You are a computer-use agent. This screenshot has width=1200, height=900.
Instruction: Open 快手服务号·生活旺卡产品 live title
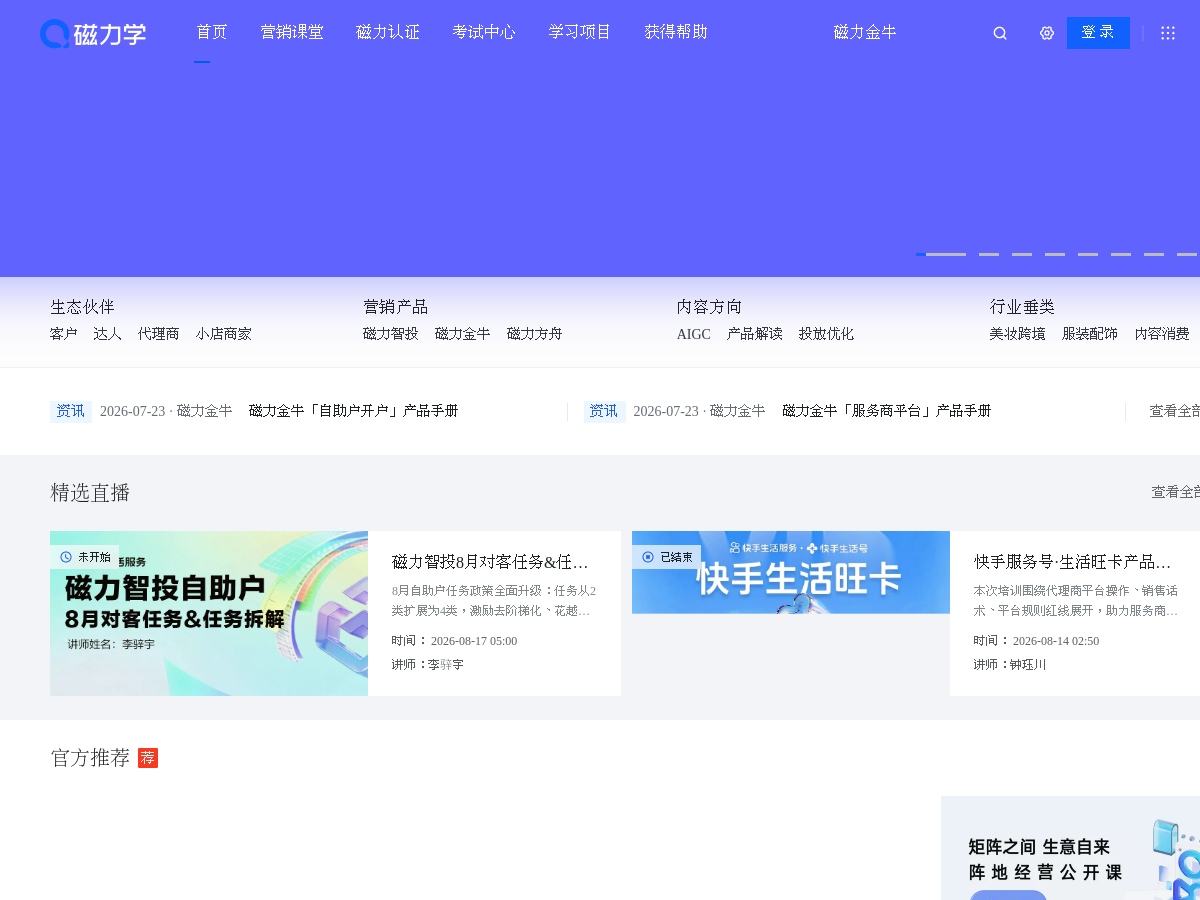(1073, 562)
